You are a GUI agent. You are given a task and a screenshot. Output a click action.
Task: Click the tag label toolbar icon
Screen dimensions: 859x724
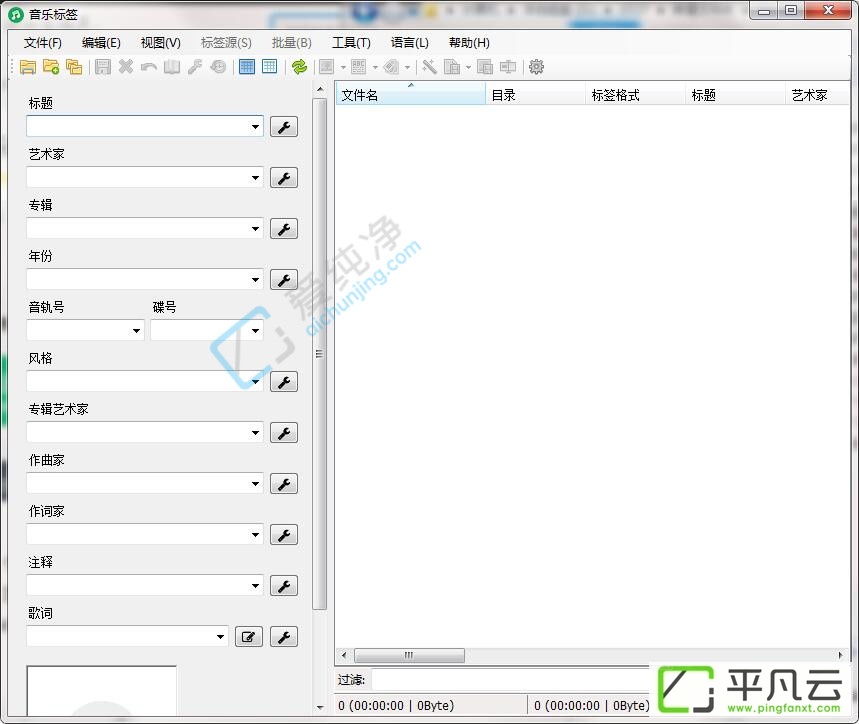coord(391,67)
